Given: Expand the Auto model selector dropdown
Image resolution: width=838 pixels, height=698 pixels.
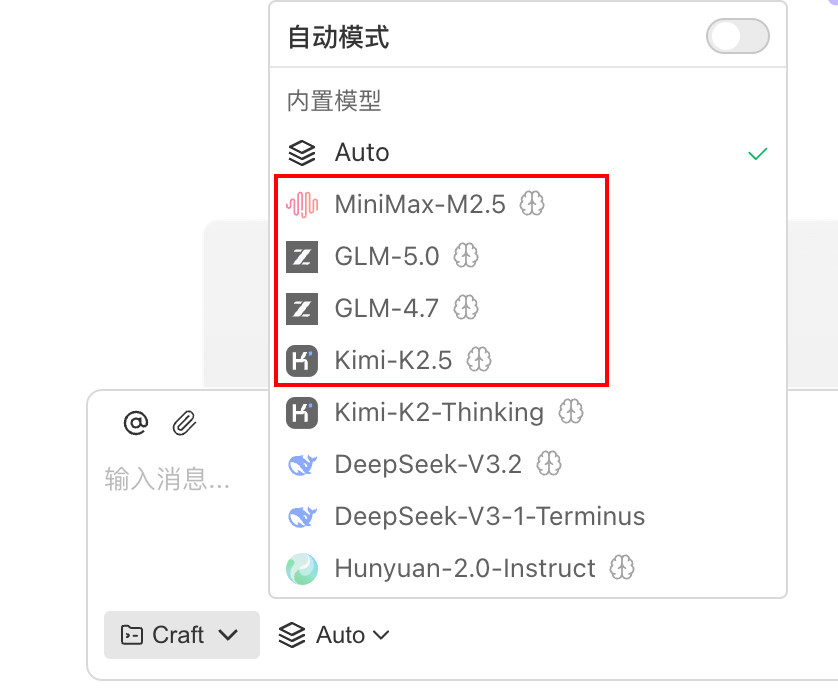Looking at the screenshot, I should (334, 635).
